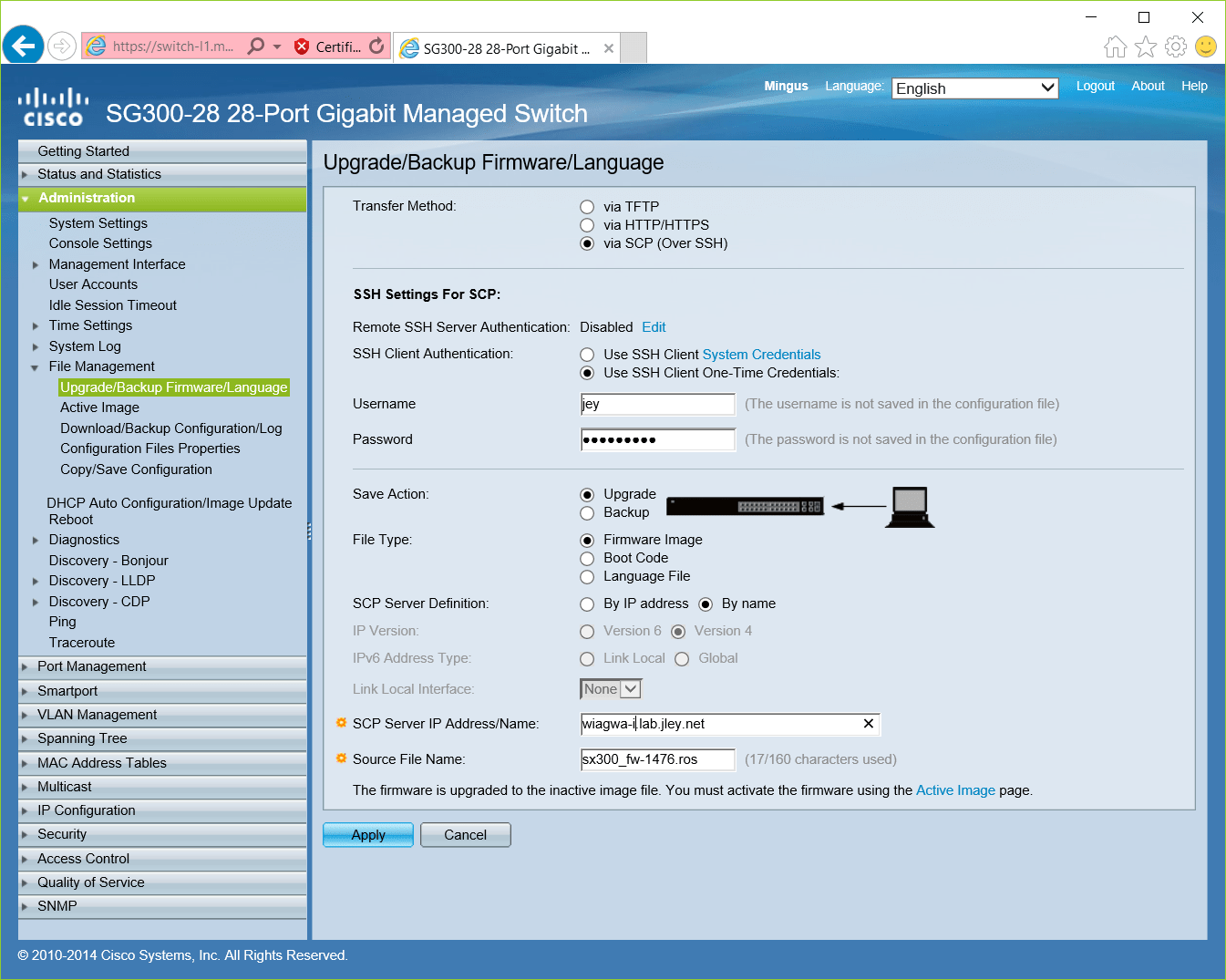This screenshot has height=980, width=1226.
Task: Select Boot Code file type
Action: coord(587,558)
